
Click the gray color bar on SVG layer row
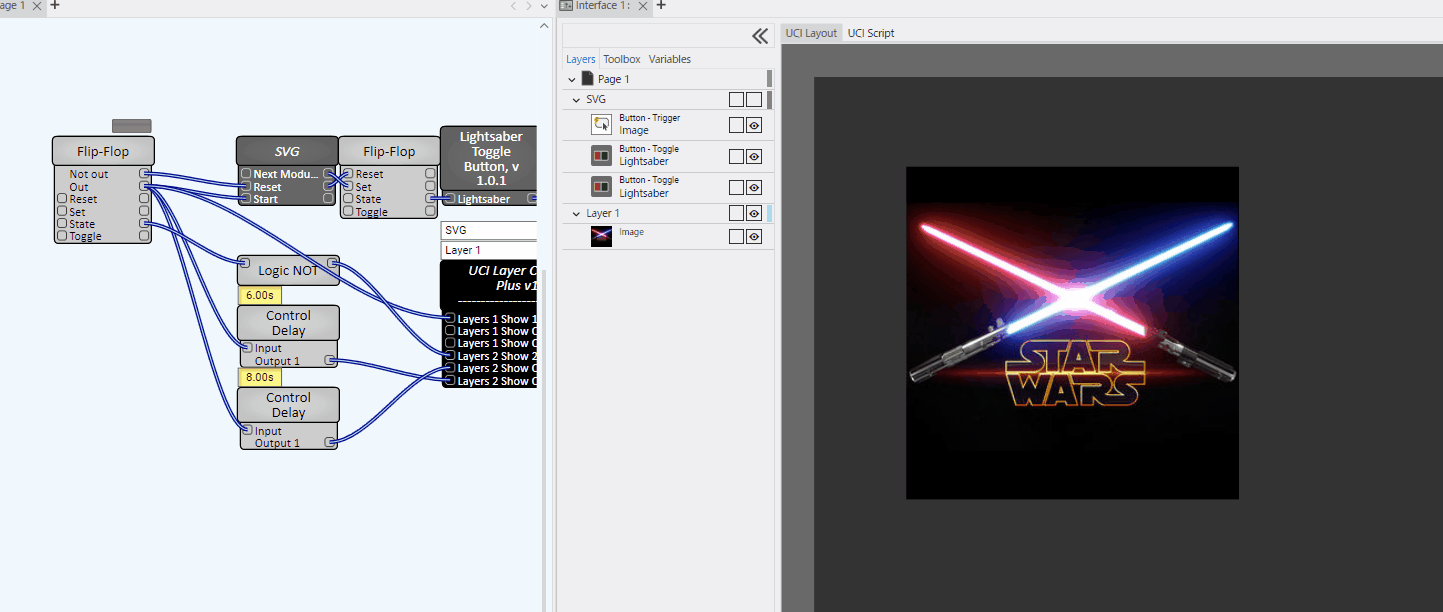(769, 99)
